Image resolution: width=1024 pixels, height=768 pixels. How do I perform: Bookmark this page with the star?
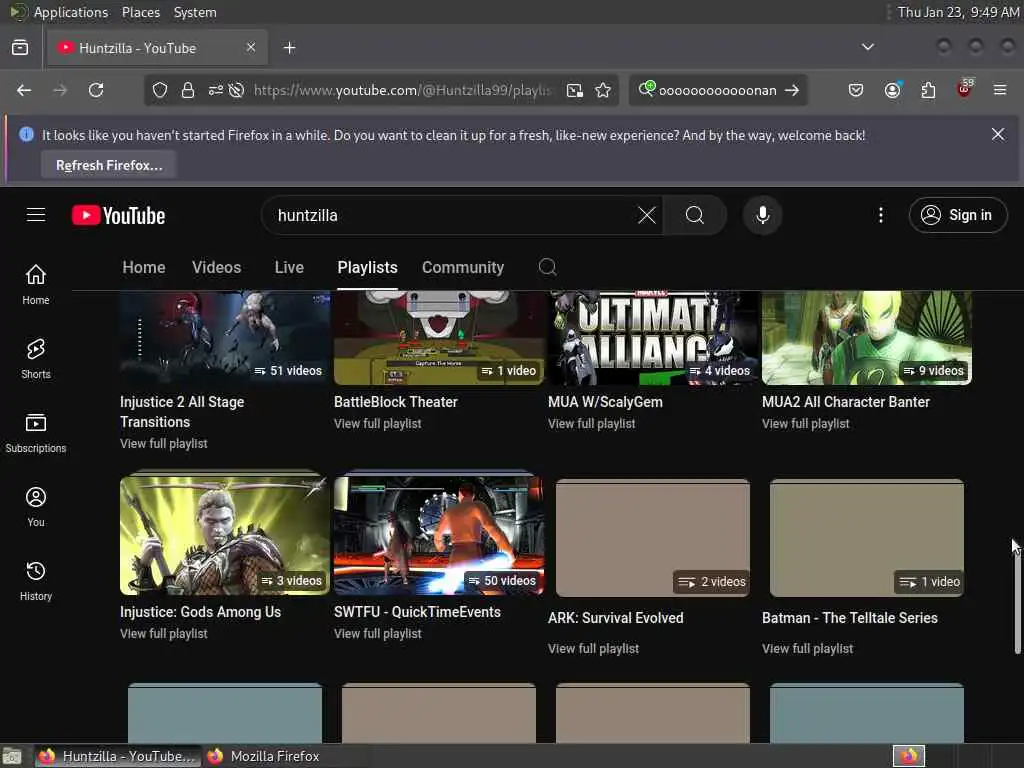(603, 90)
